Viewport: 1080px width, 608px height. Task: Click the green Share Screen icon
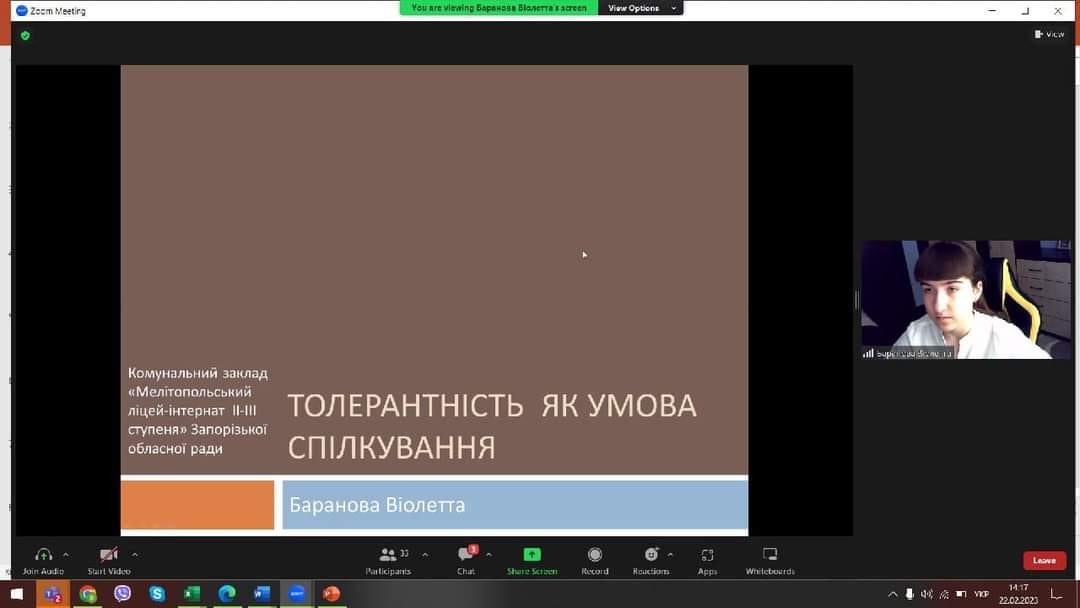tap(532, 555)
